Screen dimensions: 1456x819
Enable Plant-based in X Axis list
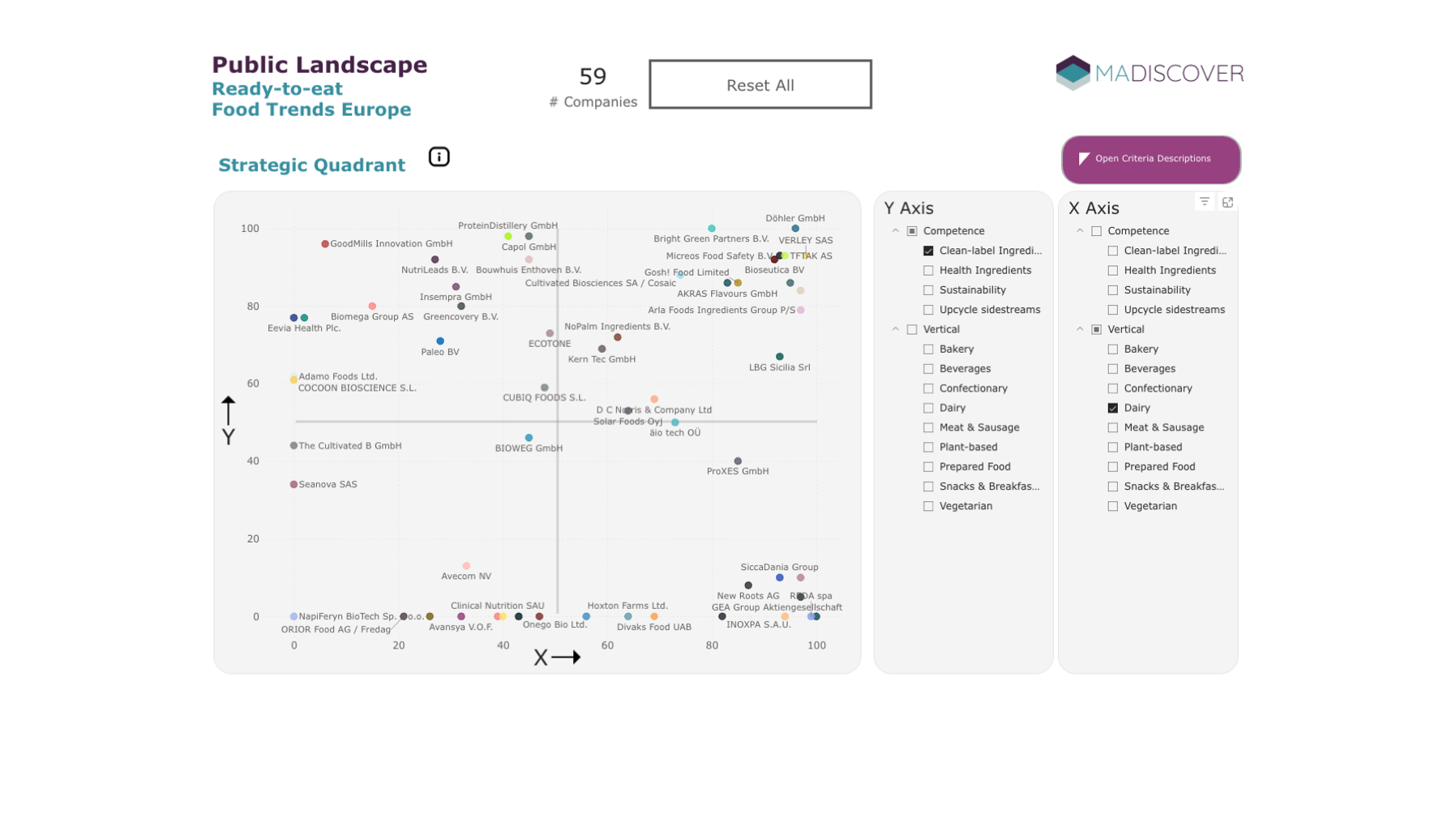1113,447
